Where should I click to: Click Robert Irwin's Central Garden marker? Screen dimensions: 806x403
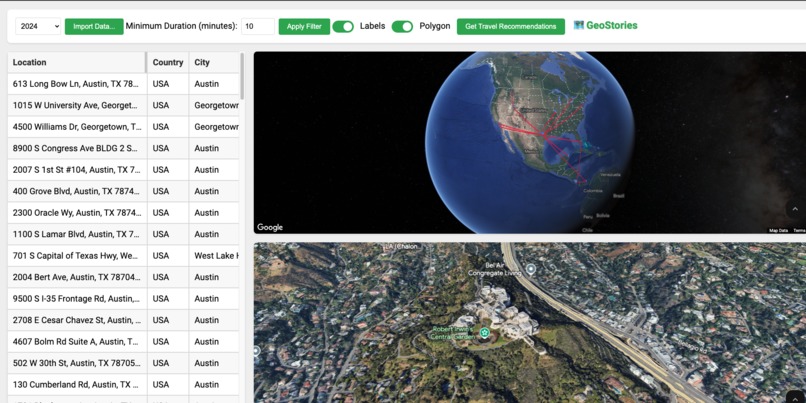[x=484, y=333]
